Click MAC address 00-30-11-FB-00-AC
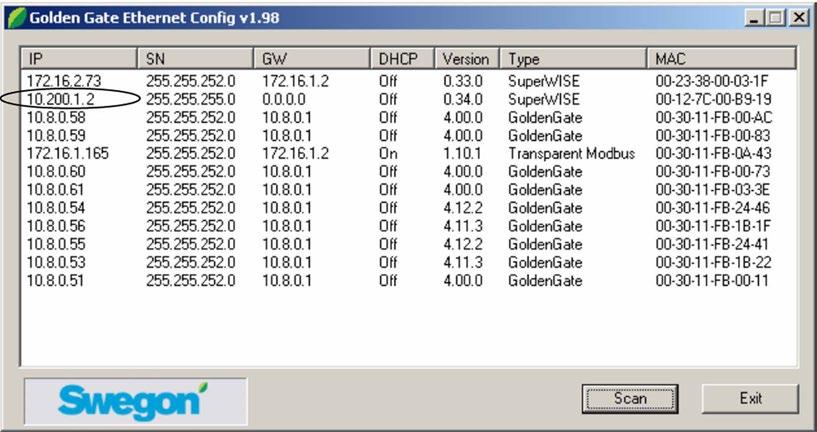Screen dimensions: 817x432 coord(714,117)
